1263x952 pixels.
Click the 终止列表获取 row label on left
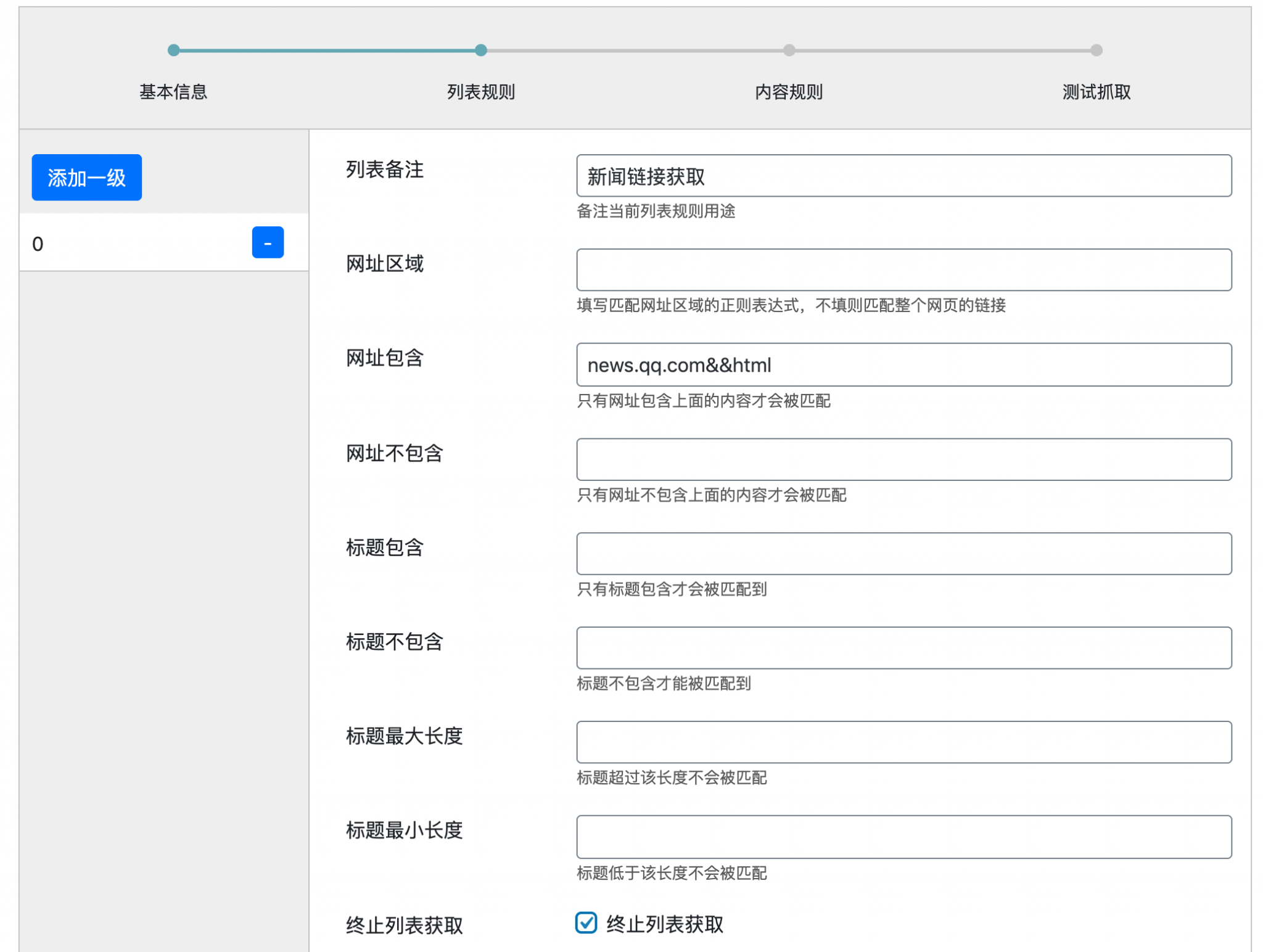pyautogui.click(x=404, y=925)
